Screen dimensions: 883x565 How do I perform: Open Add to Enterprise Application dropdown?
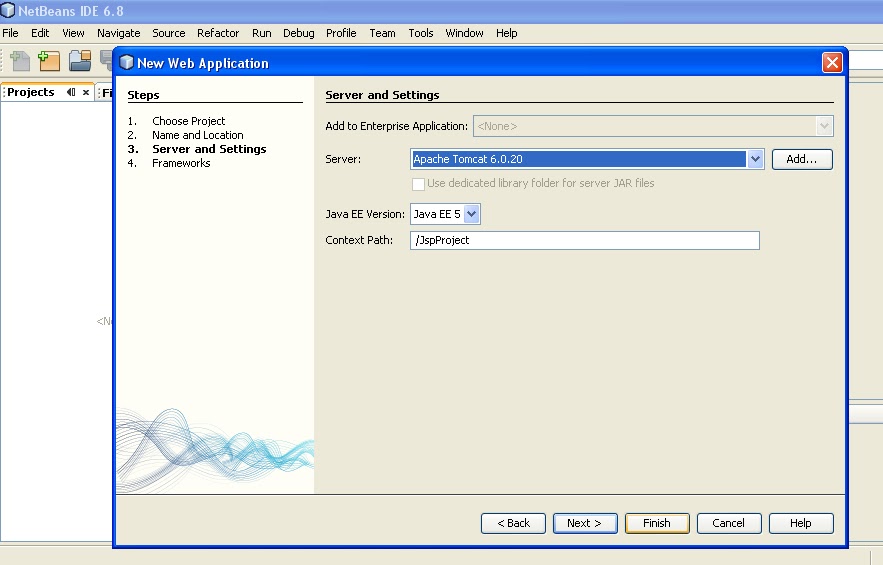(824, 126)
